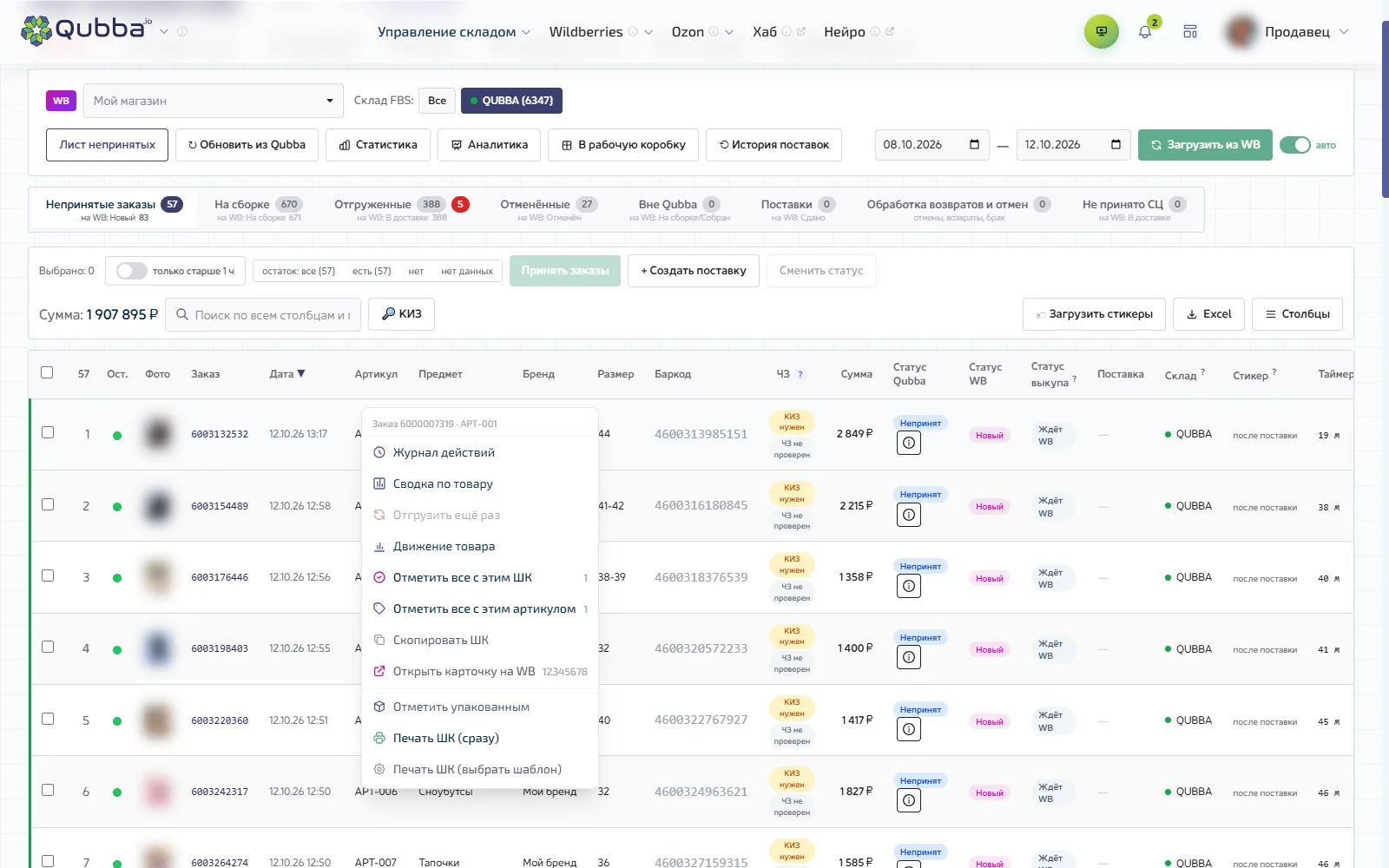The width and height of the screenshot is (1389, 868).
Task: Open the calendar picker for 12.10.2026 date
Action: tap(1116, 144)
